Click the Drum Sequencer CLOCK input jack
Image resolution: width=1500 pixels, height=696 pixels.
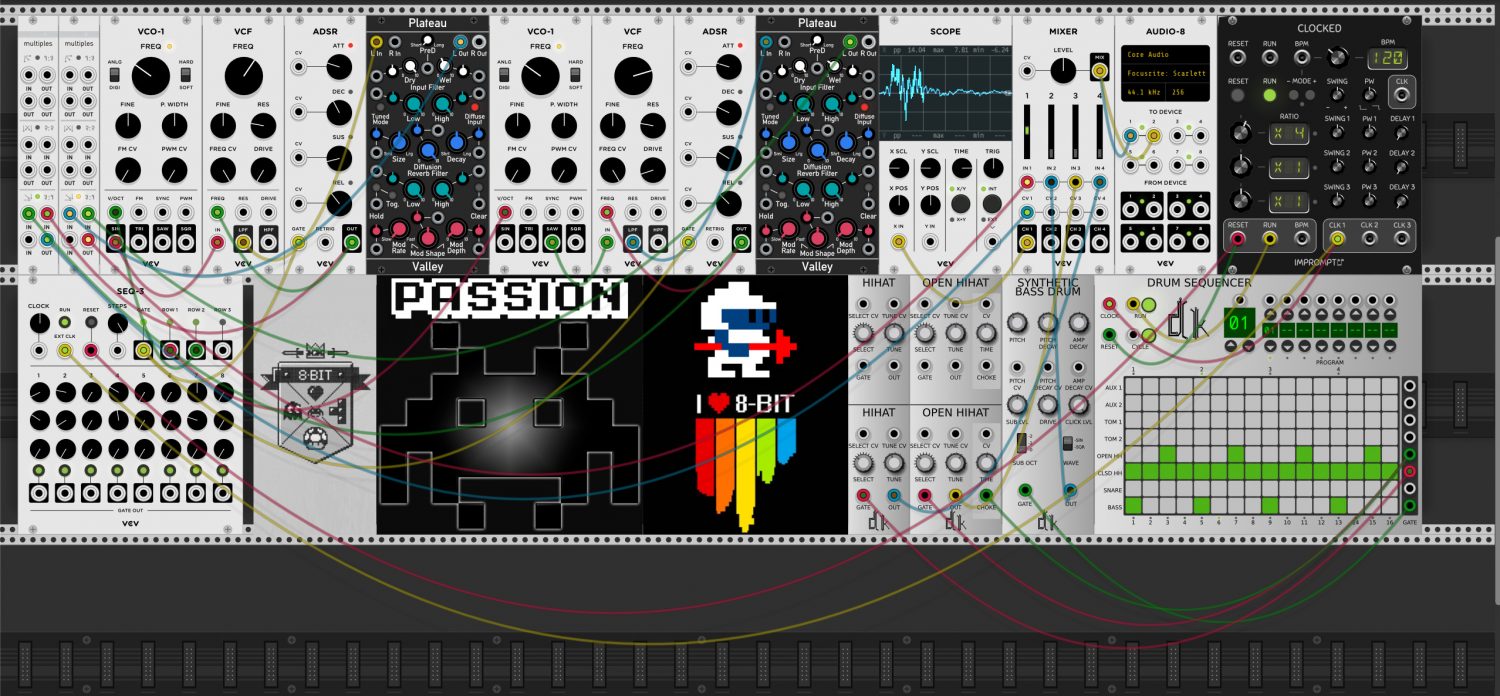pos(1108,304)
